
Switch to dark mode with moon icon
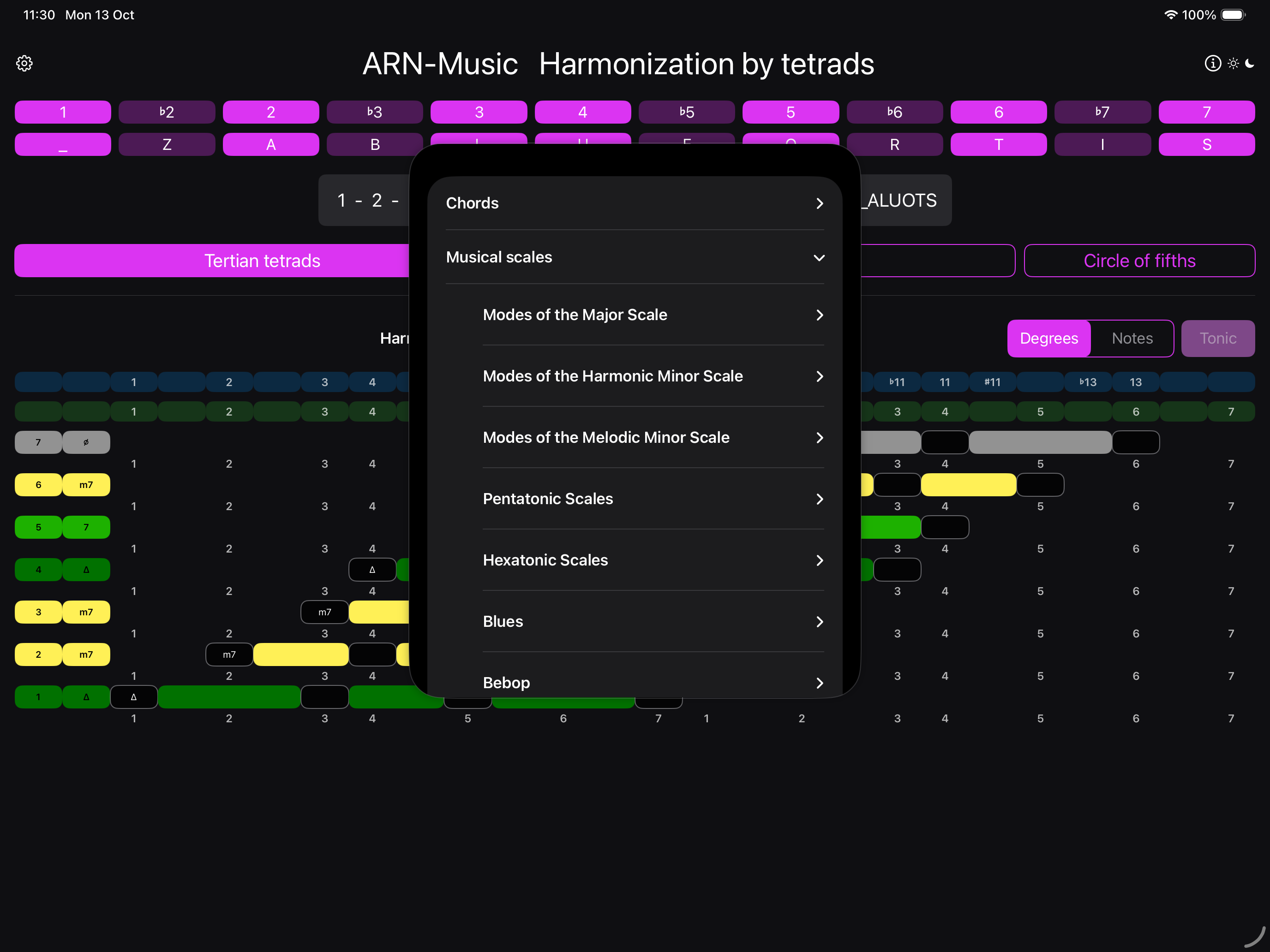1249,63
